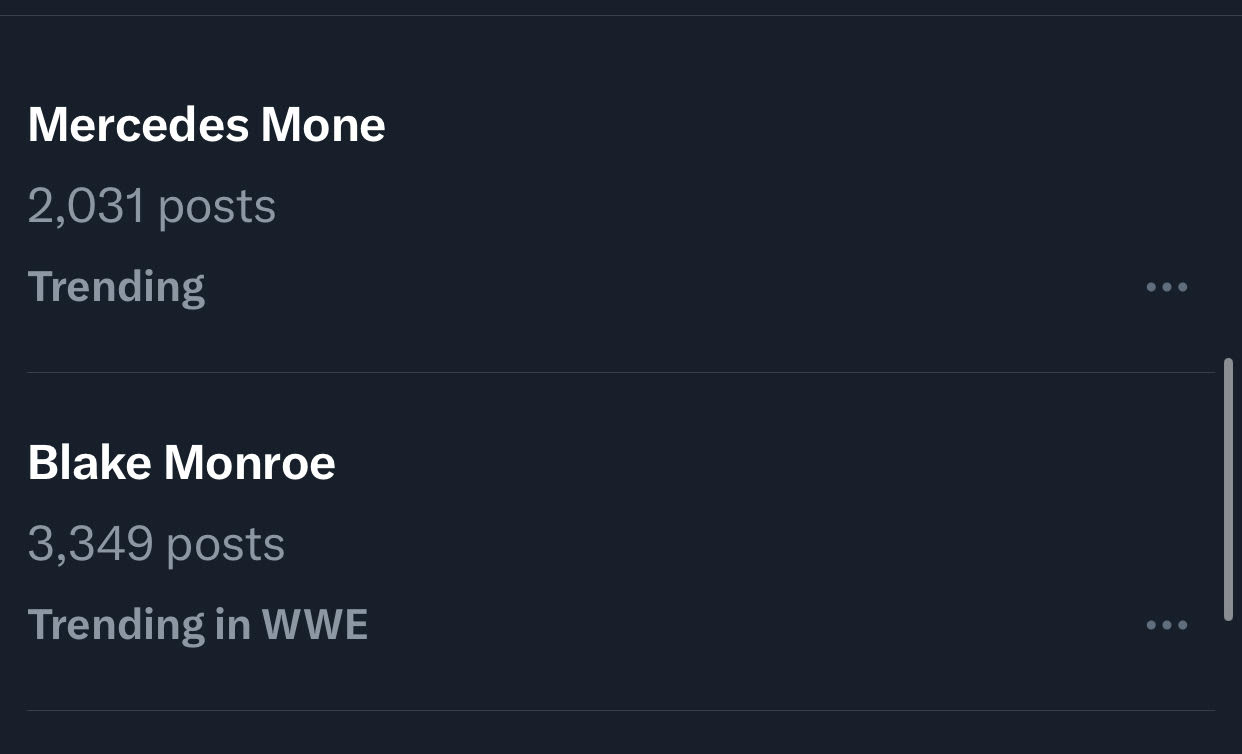Tap the word WWE in category label
The height and width of the screenshot is (754, 1242).
pos(314,625)
